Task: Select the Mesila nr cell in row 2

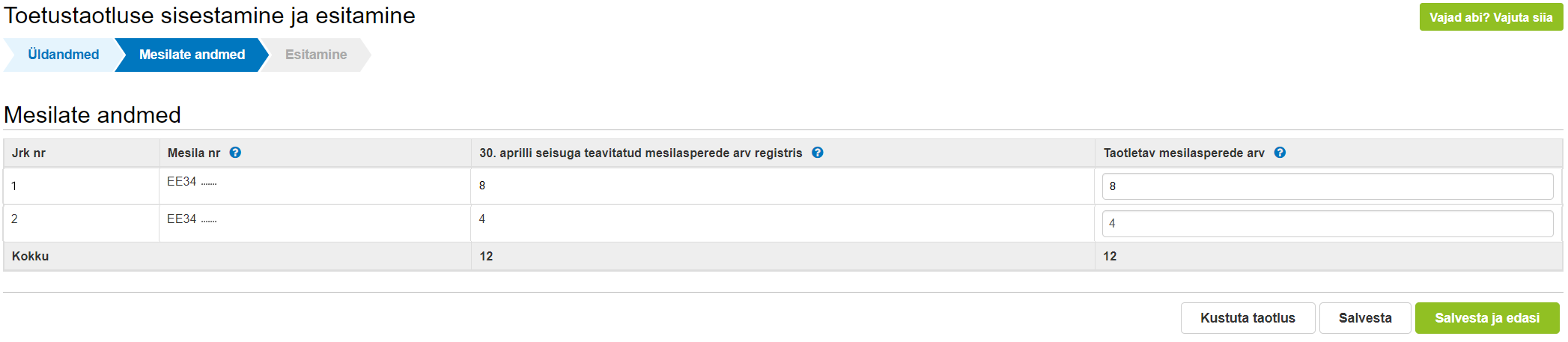Action: click(x=314, y=223)
